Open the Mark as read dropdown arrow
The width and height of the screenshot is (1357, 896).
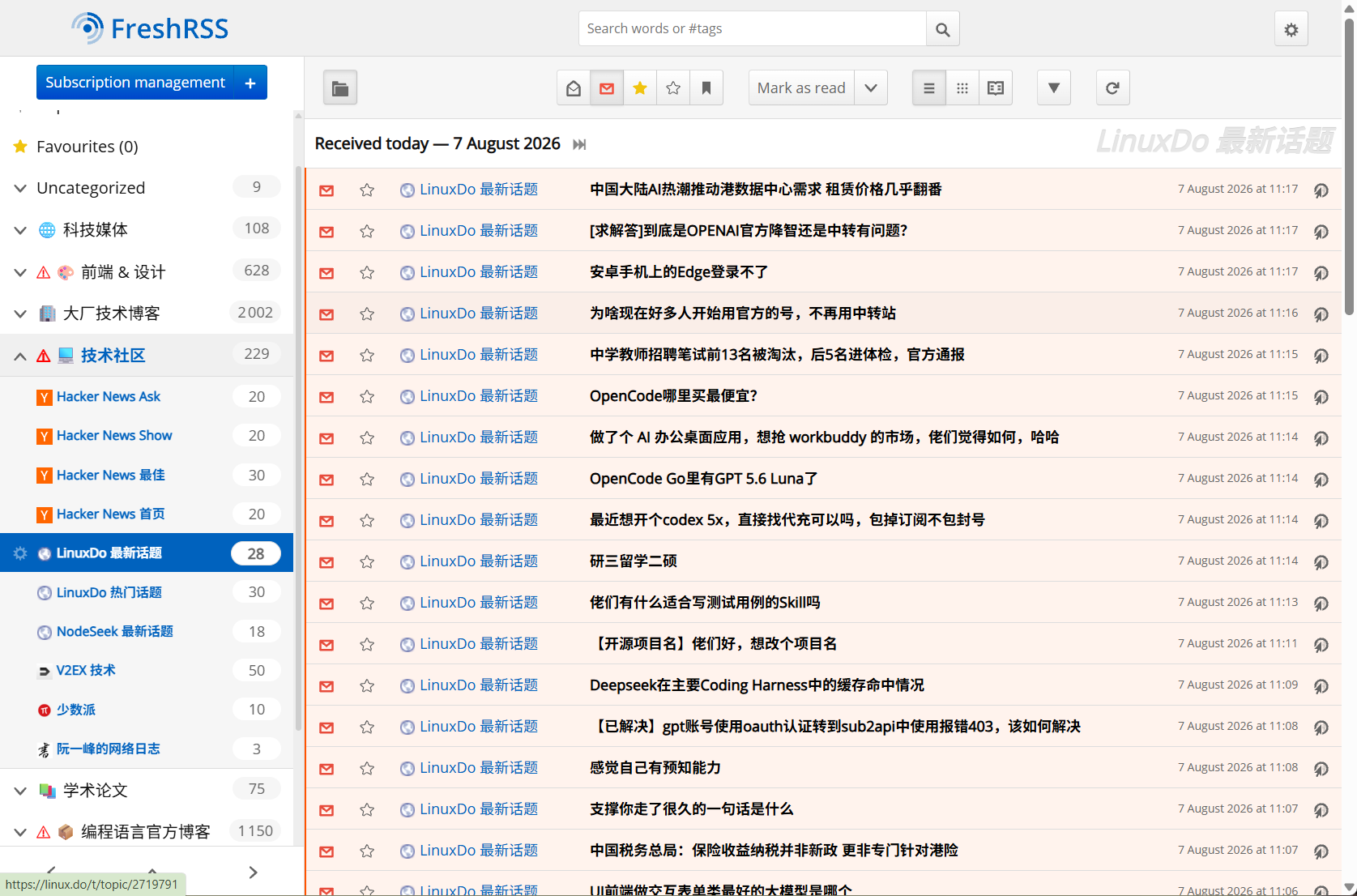871,88
